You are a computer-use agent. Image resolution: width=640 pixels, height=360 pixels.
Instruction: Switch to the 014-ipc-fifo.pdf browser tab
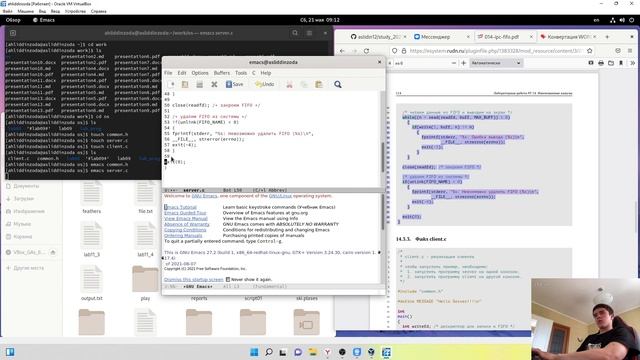tap(505, 37)
